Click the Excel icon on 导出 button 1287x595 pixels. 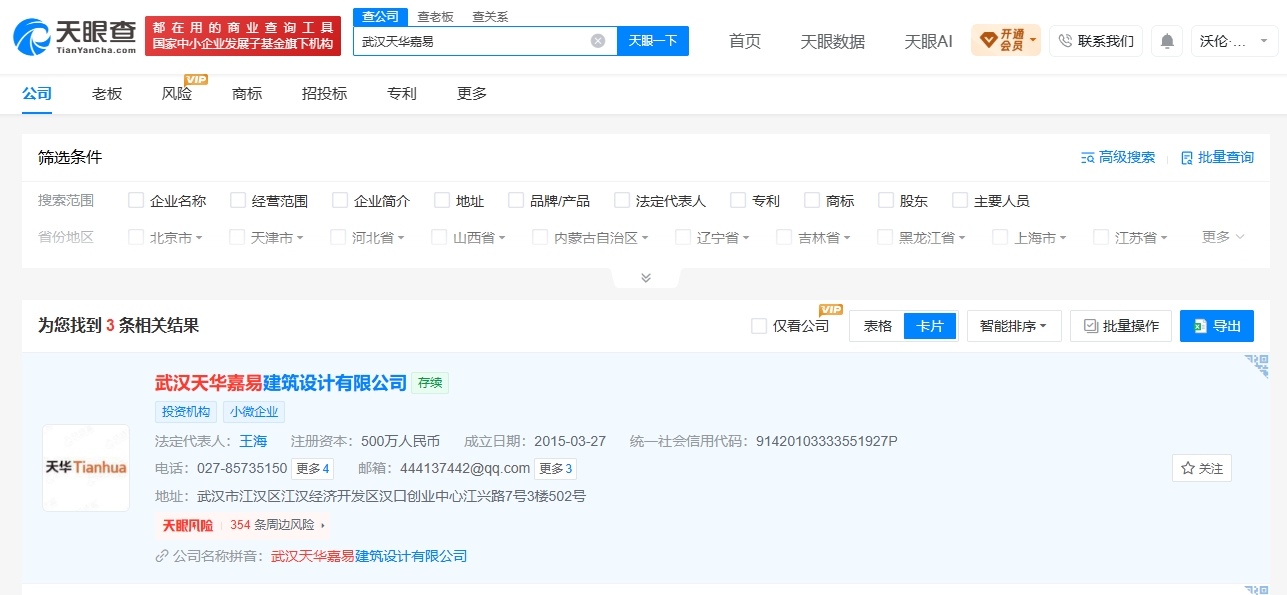click(x=1199, y=326)
